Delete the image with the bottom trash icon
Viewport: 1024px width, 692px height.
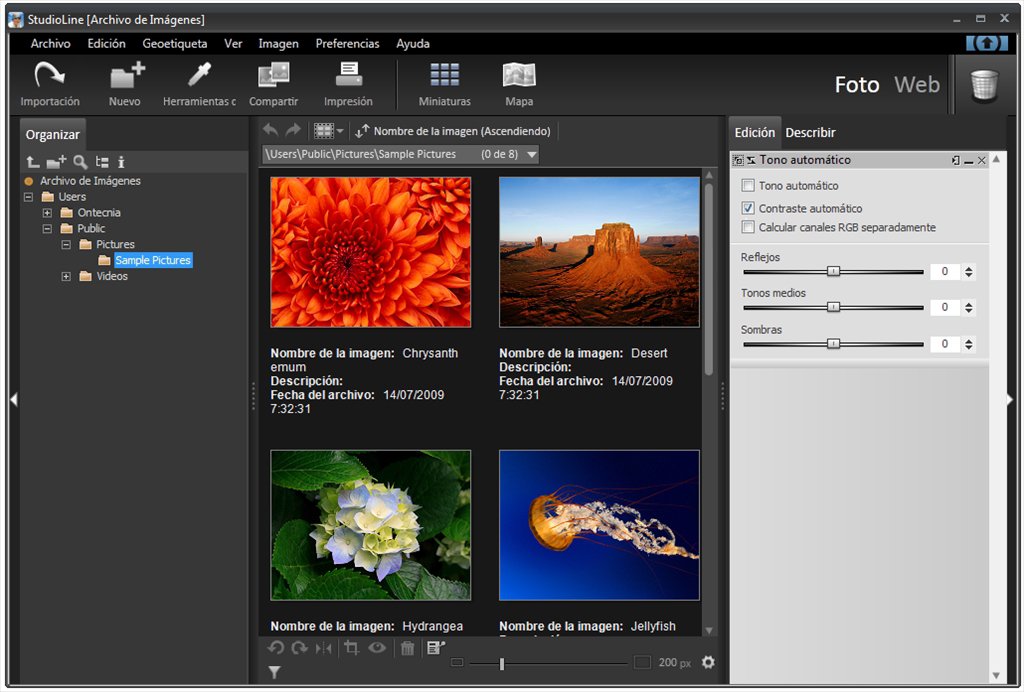[408, 648]
